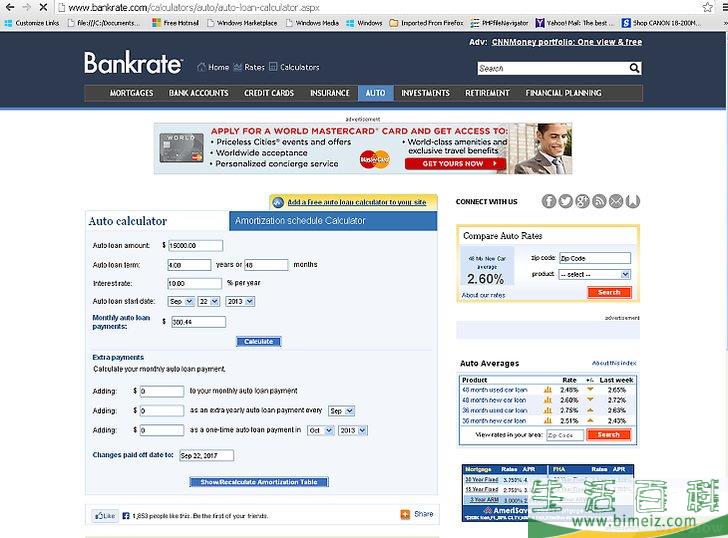Open the RSS feed social icon
This screenshot has height=538, width=728.
pyautogui.click(x=599, y=201)
